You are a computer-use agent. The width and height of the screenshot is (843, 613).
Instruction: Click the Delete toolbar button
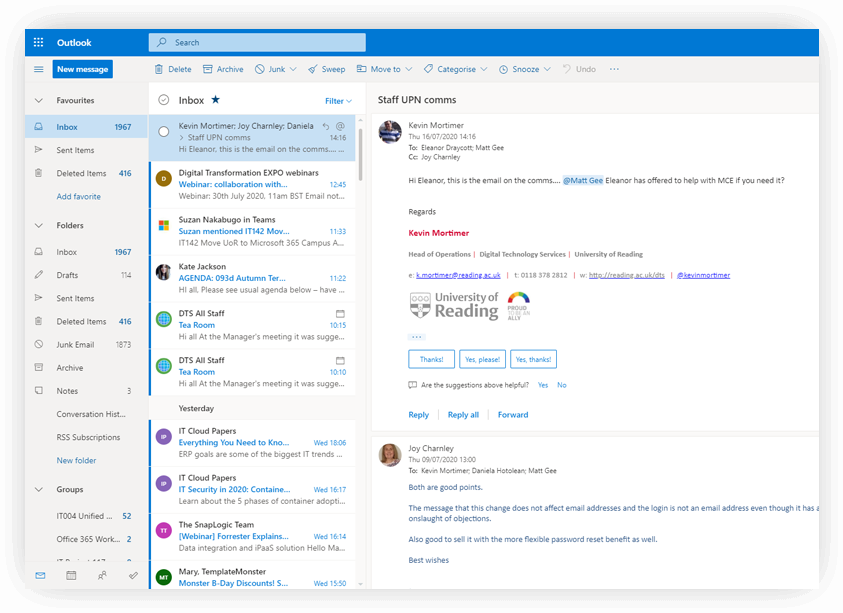(x=173, y=69)
